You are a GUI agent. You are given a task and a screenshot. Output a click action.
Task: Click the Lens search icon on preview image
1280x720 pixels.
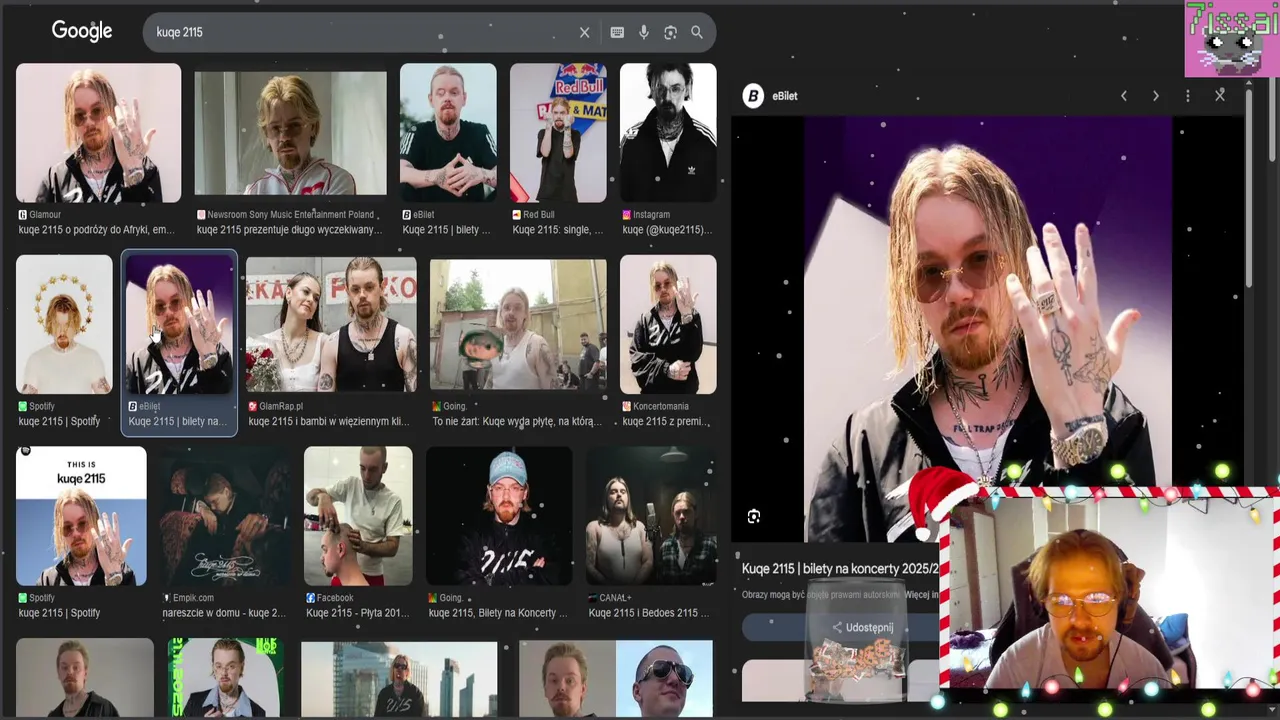754,516
